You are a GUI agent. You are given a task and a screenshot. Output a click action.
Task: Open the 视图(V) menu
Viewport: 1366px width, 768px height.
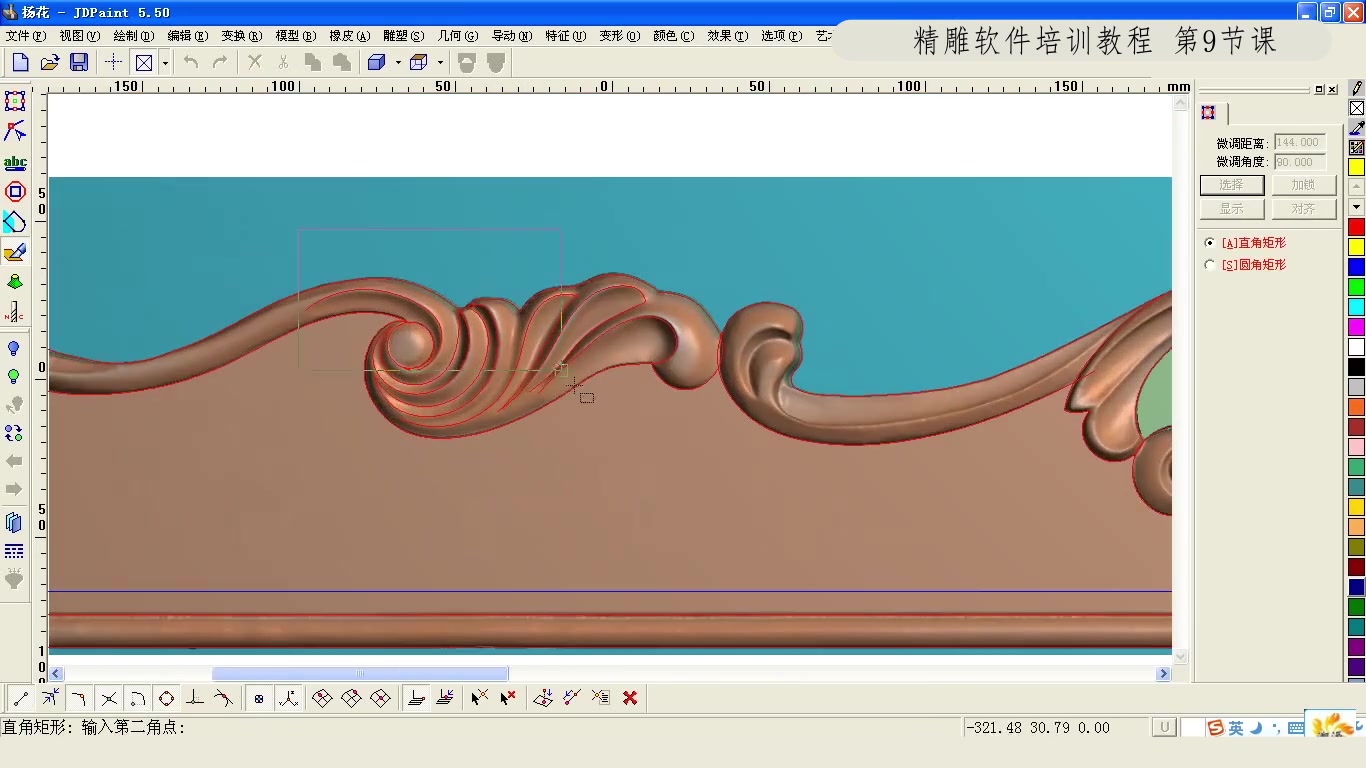[80, 36]
